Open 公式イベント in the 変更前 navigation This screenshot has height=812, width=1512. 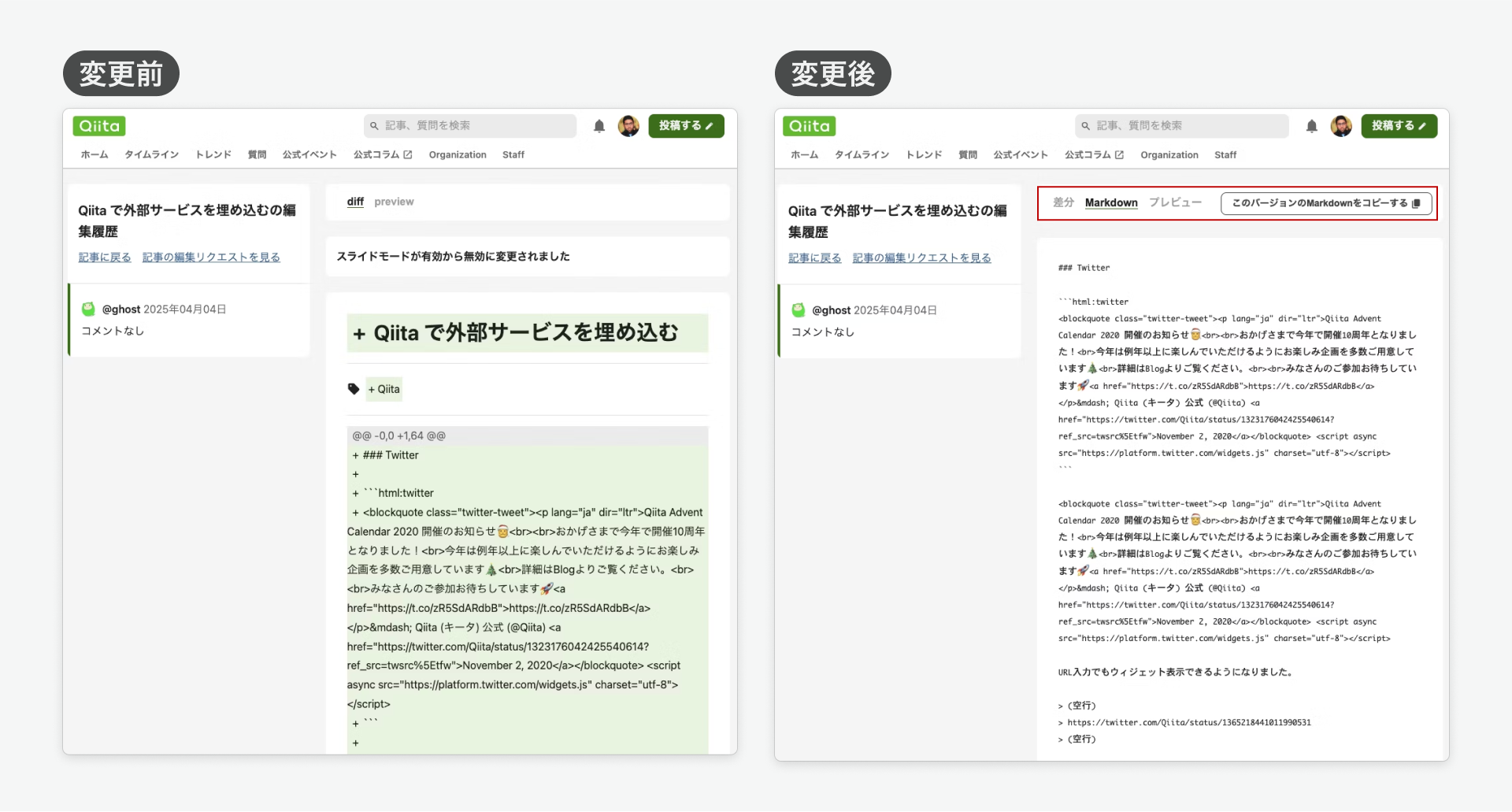point(309,155)
